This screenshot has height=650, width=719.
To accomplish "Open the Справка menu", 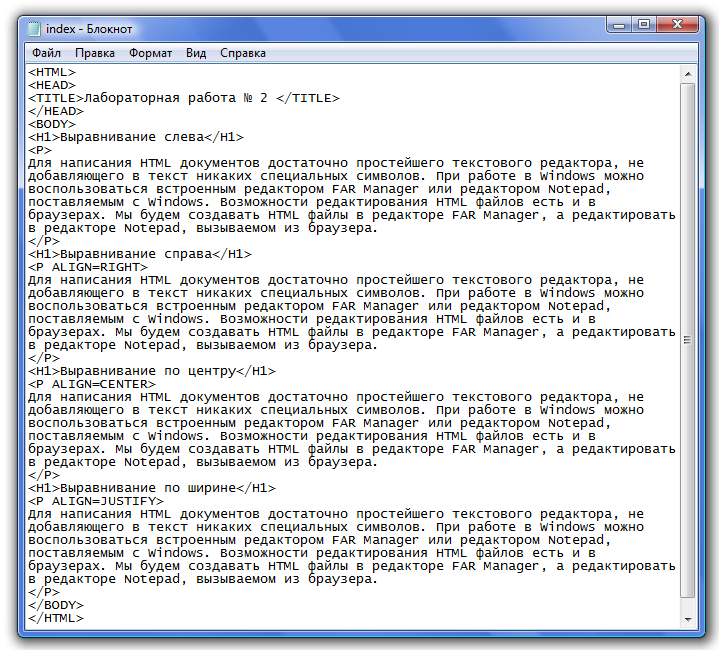I will click(243, 53).
